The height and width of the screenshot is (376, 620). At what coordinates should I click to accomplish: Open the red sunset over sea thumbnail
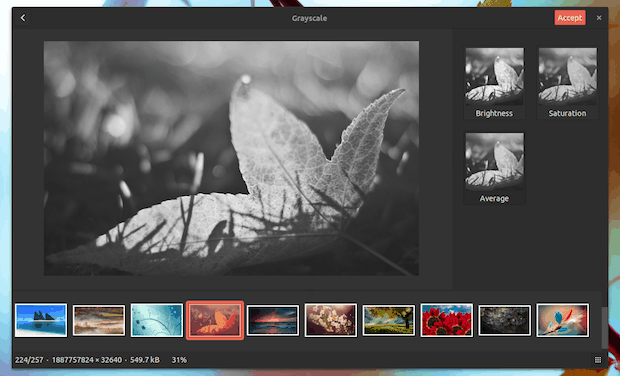(x=273, y=320)
